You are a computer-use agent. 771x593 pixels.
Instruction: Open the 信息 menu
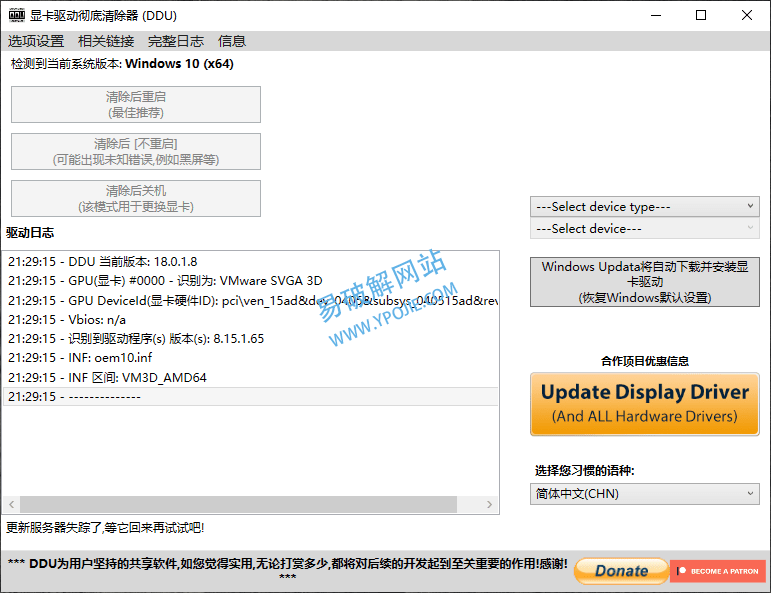[232, 41]
